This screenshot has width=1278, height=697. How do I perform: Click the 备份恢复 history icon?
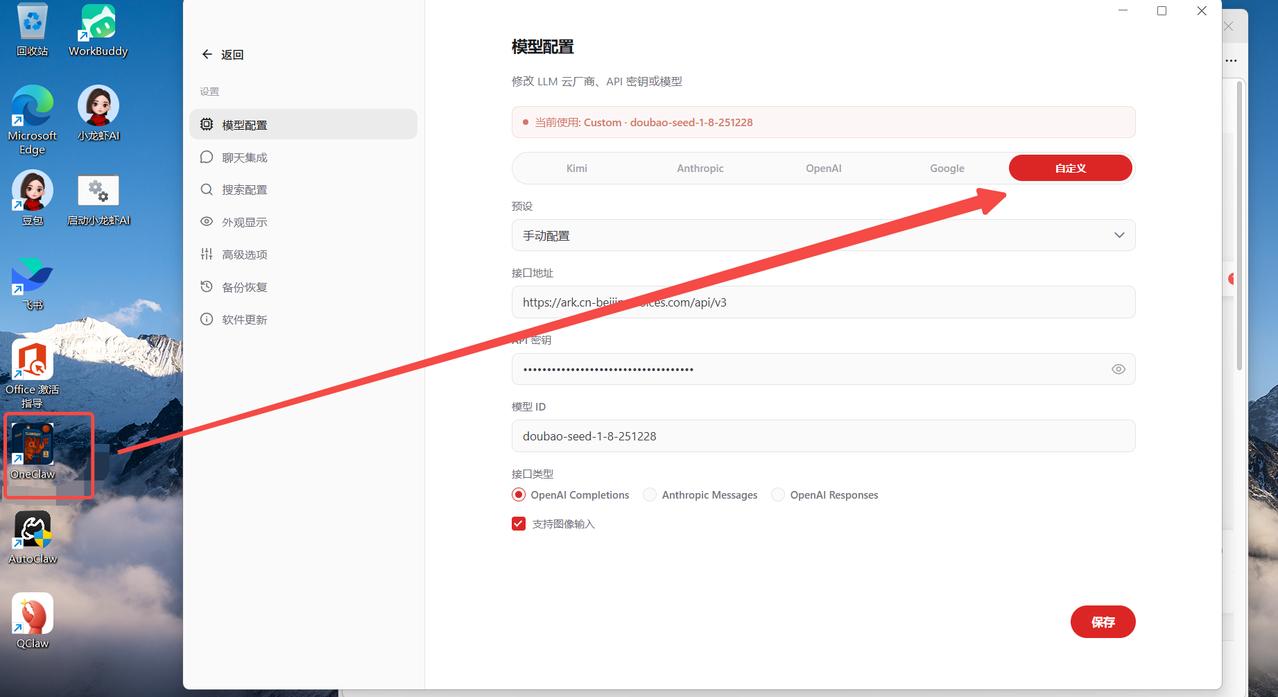point(206,287)
